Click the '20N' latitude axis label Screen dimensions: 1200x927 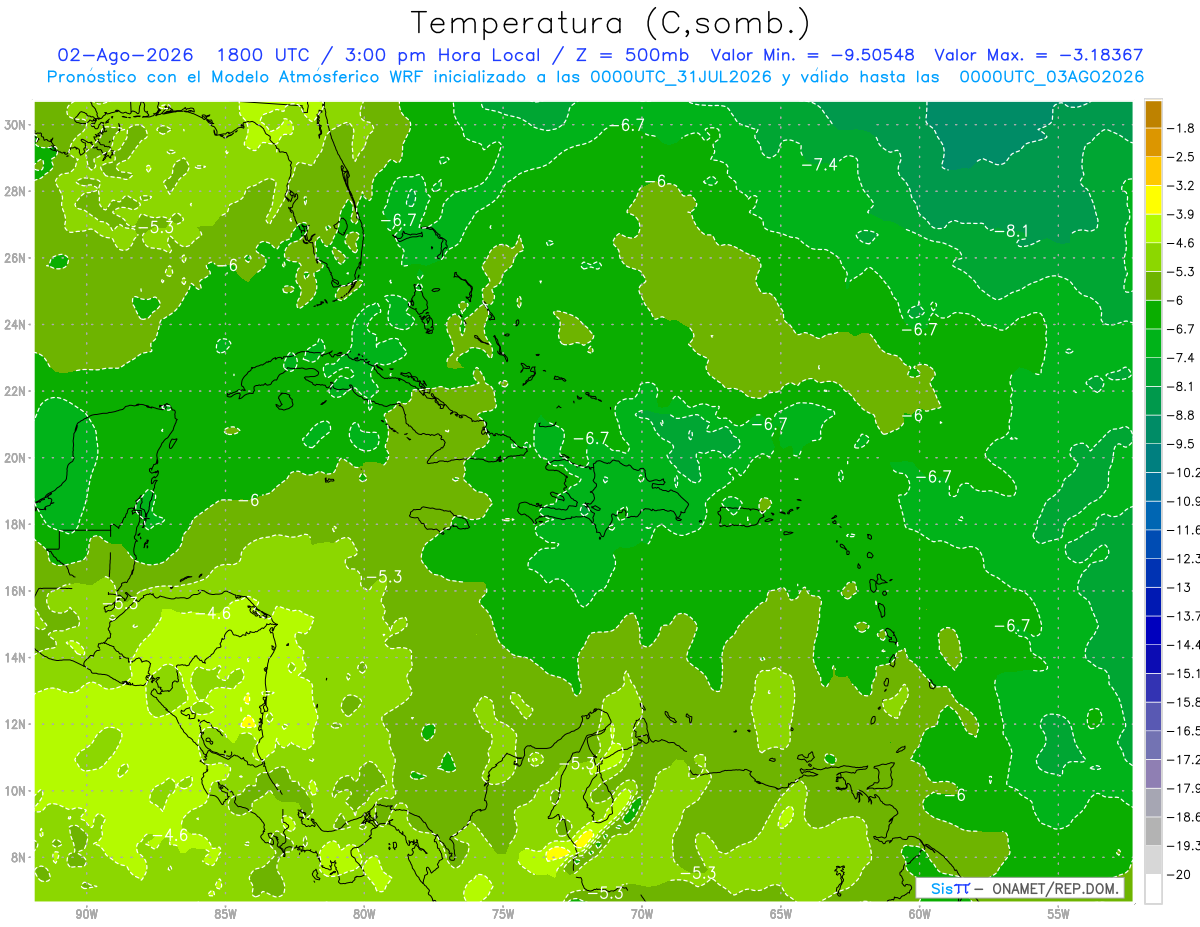point(17,458)
